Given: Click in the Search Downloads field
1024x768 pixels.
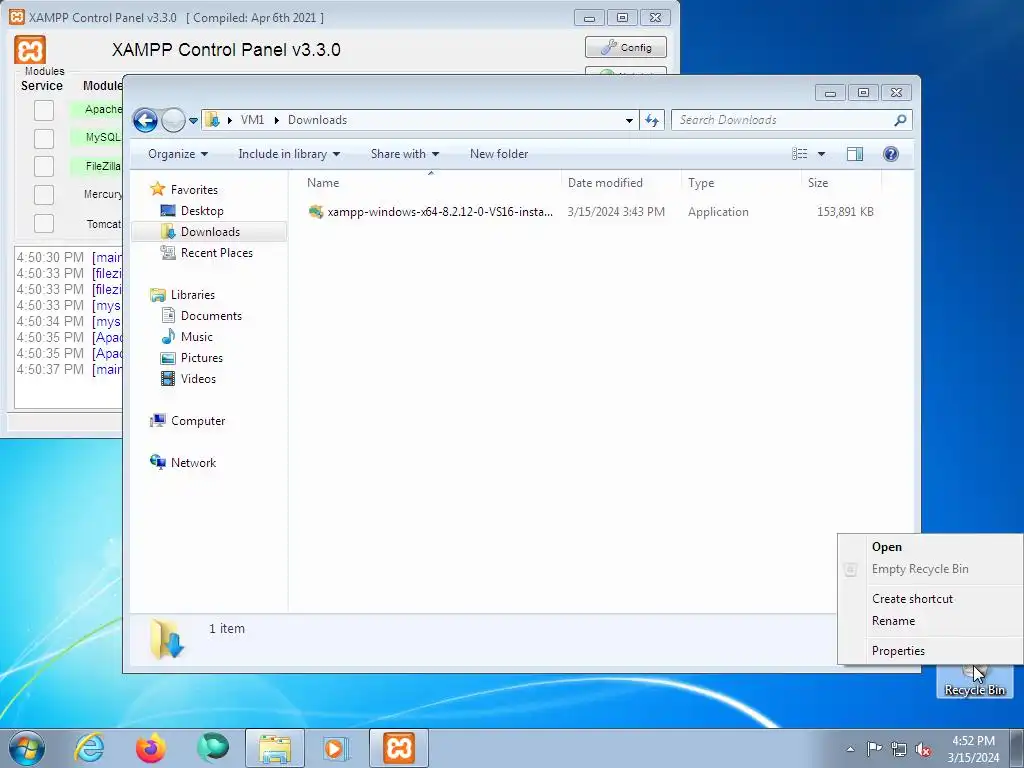Looking at the screenshot, I should coord(782,120).
